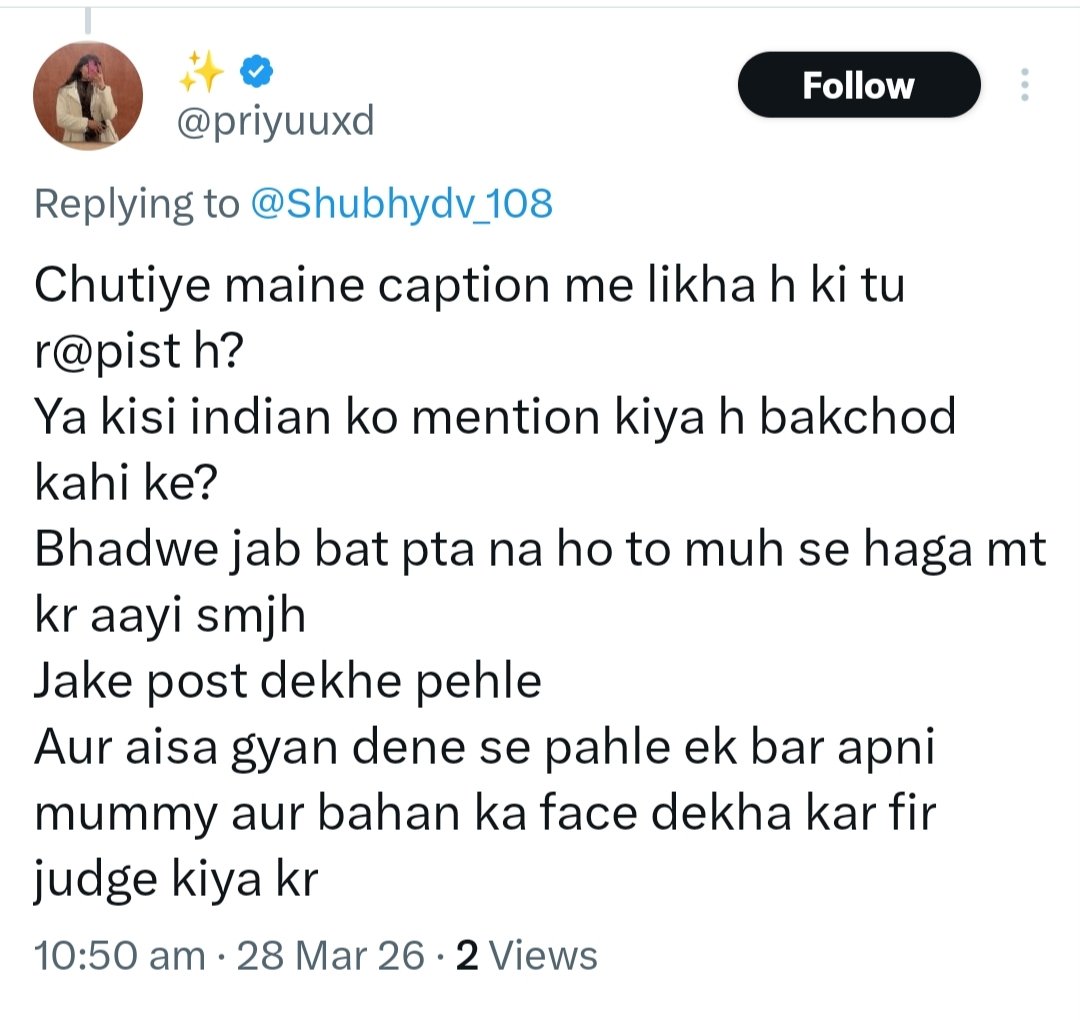Click the "Jake post dekhe pehle" line

point(288,682)
